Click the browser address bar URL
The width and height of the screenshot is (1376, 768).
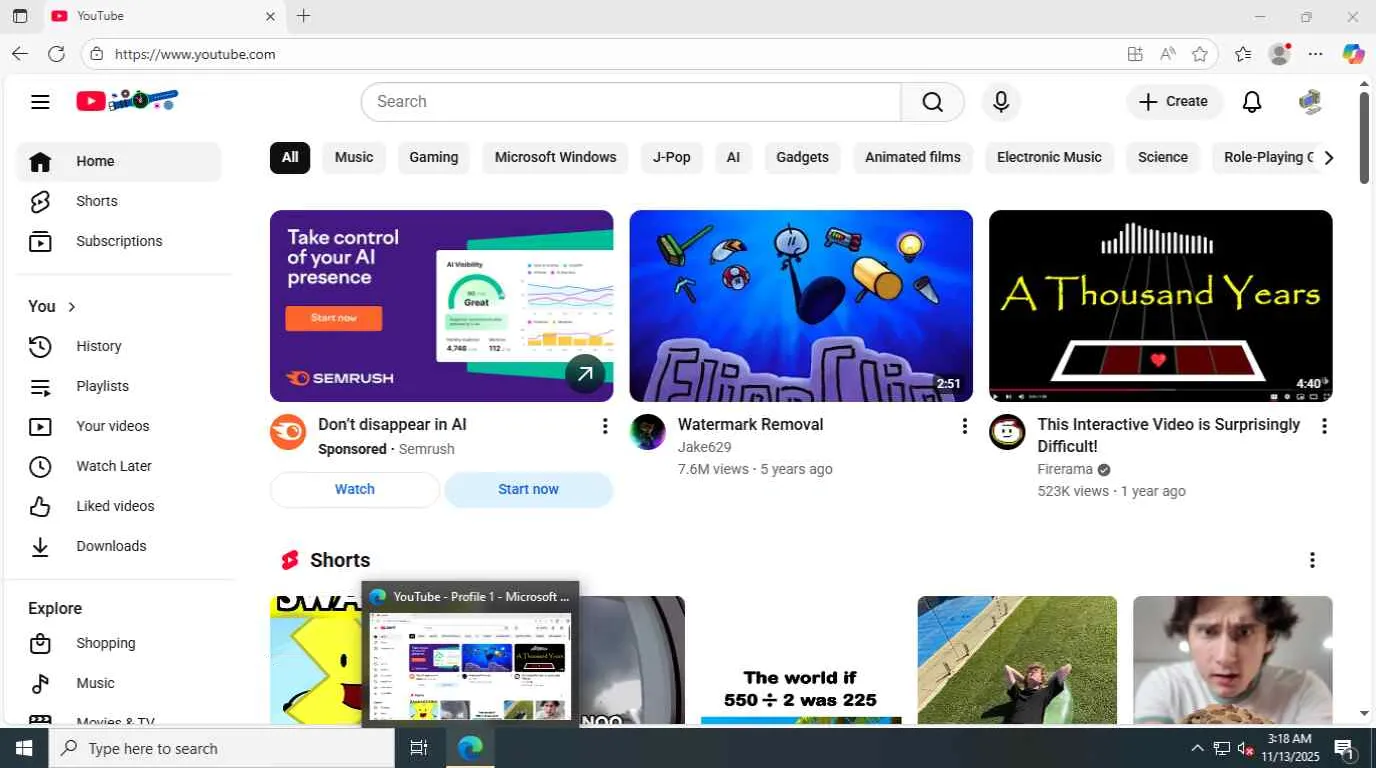pos(195,54)
